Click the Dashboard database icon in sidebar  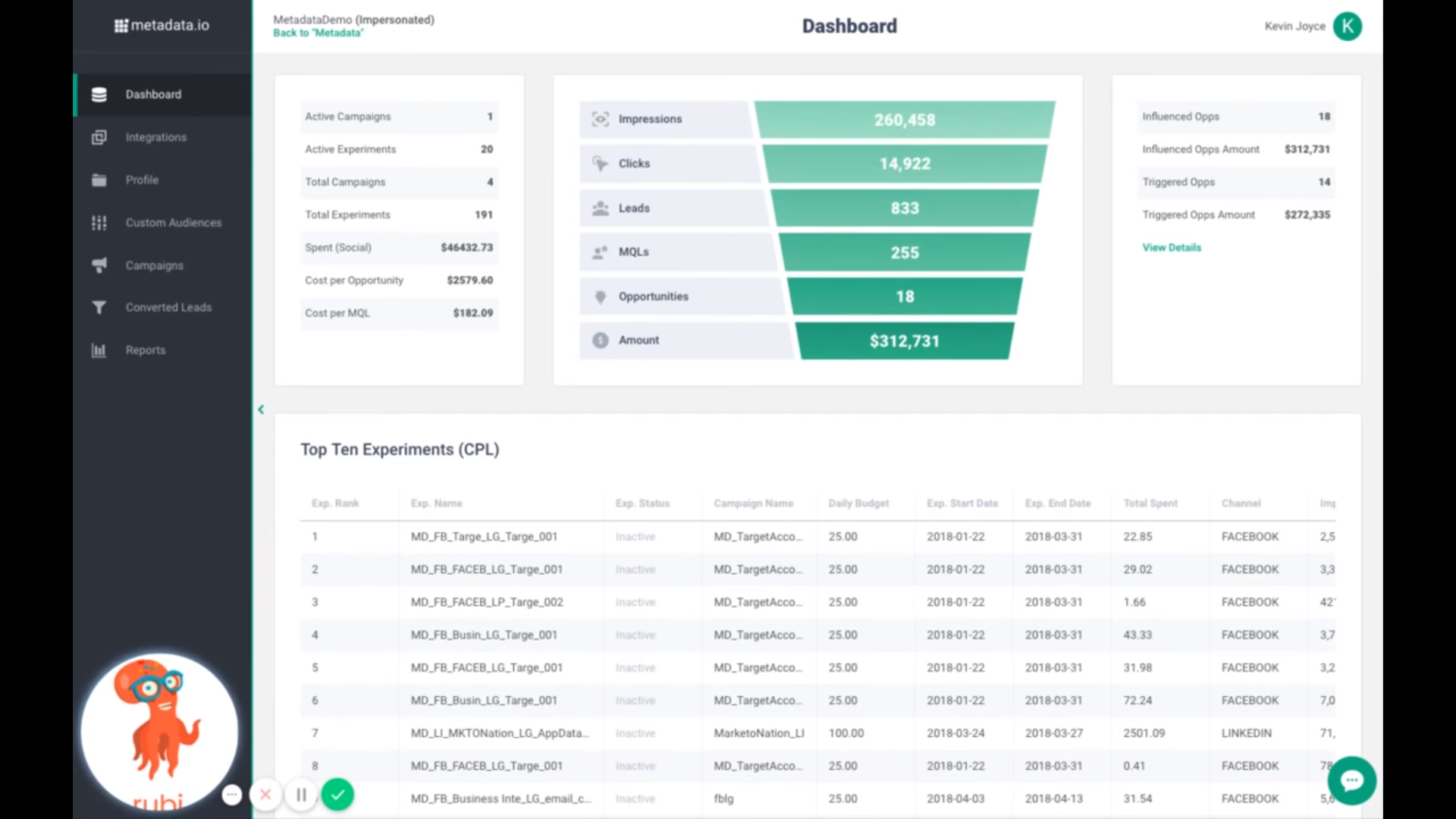click(x=99, y=95)
